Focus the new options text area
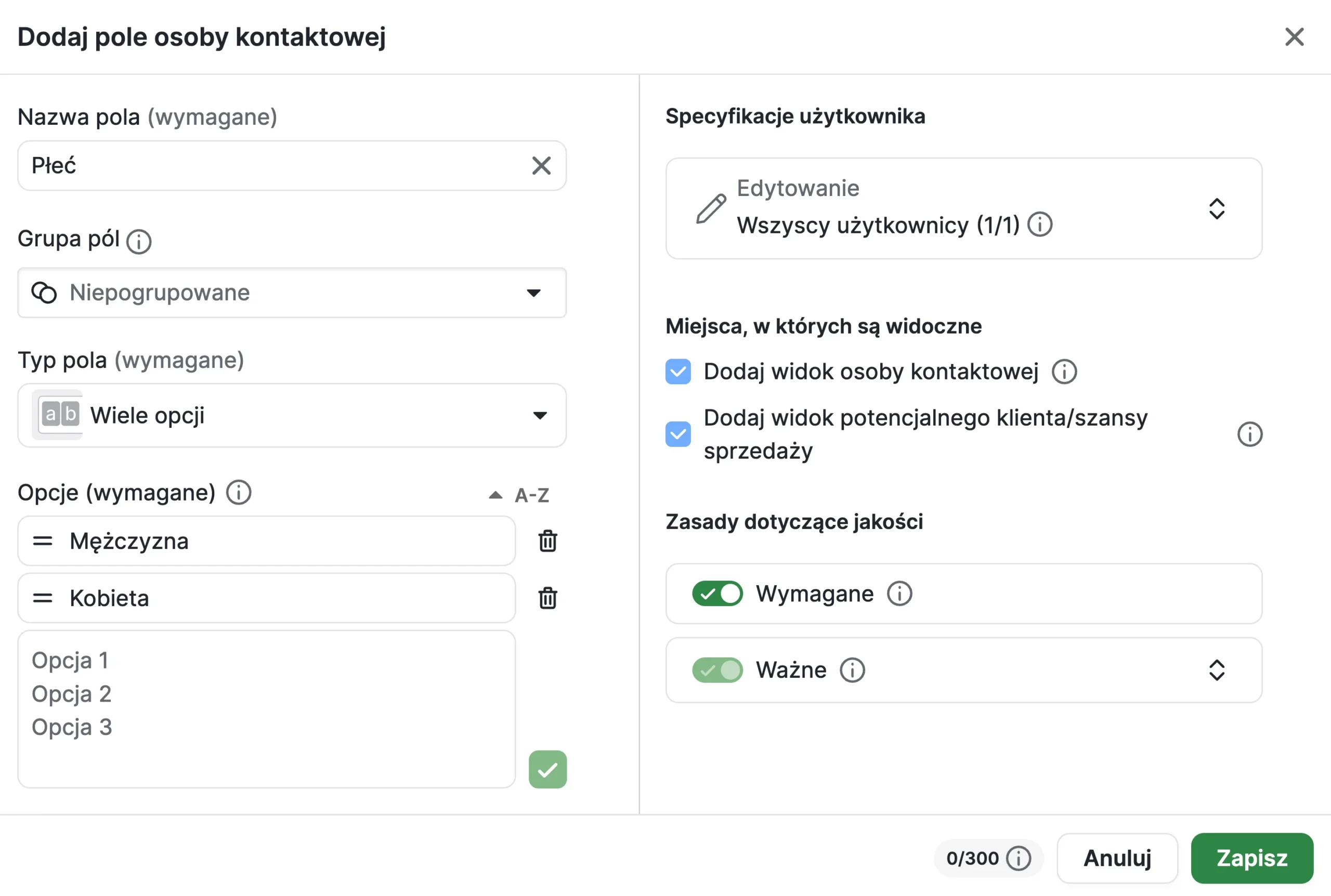 pos(266,709)
